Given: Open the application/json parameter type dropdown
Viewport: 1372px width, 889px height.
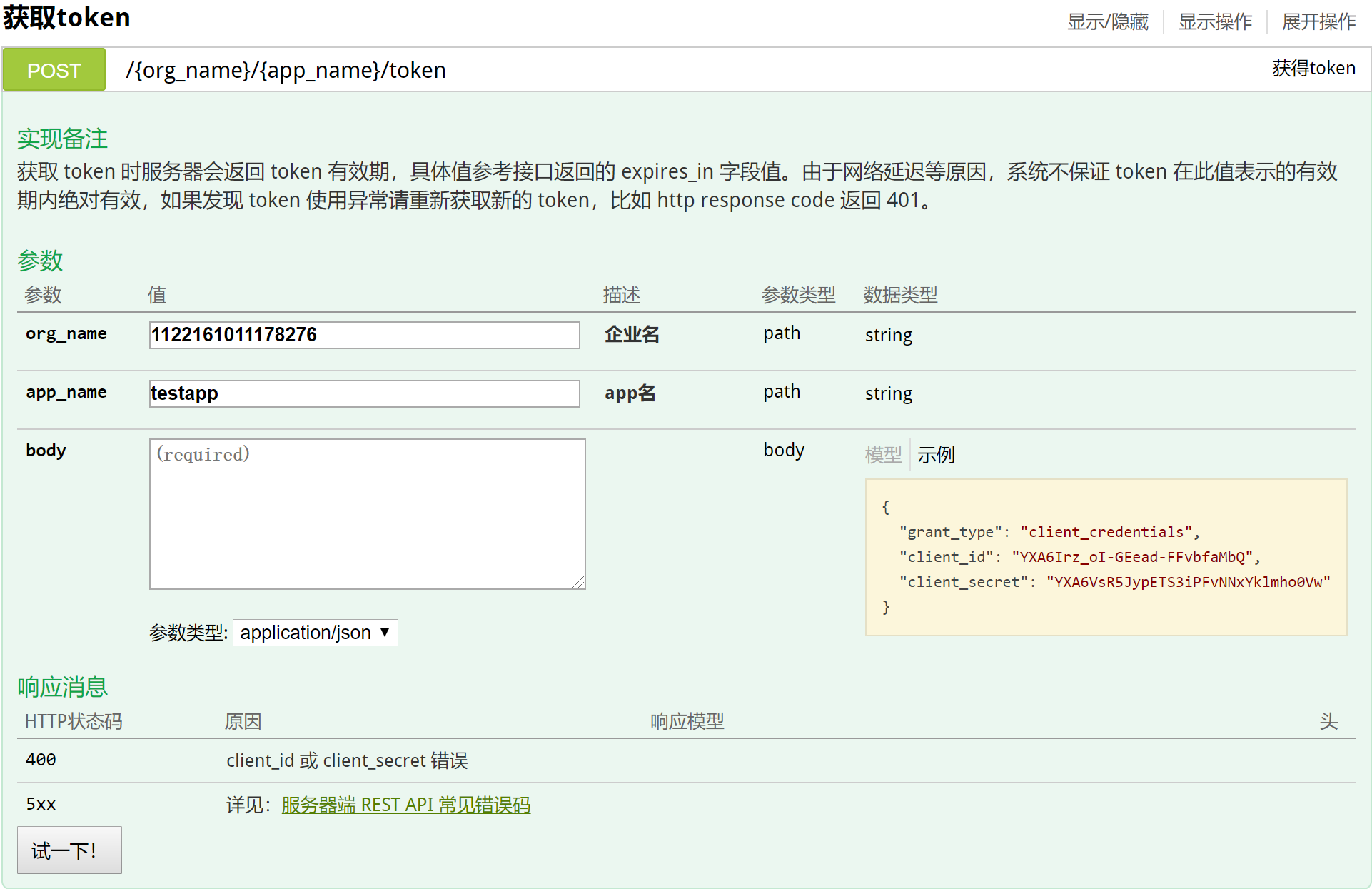Looking at the screenshot, I should 315,633.
